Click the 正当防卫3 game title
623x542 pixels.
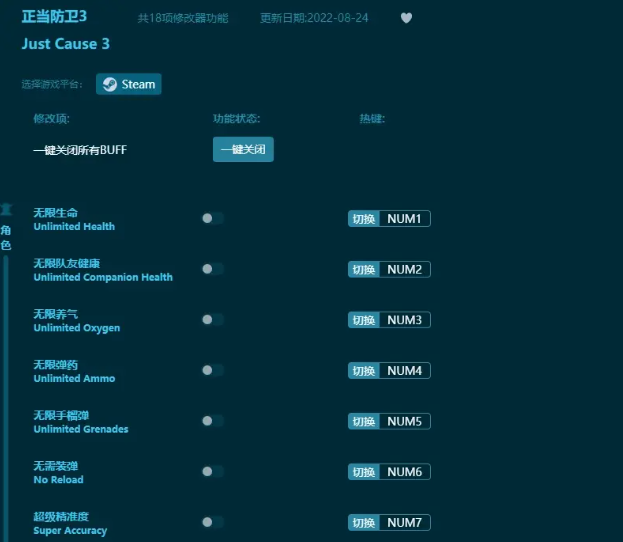click(x=54, y=17)
